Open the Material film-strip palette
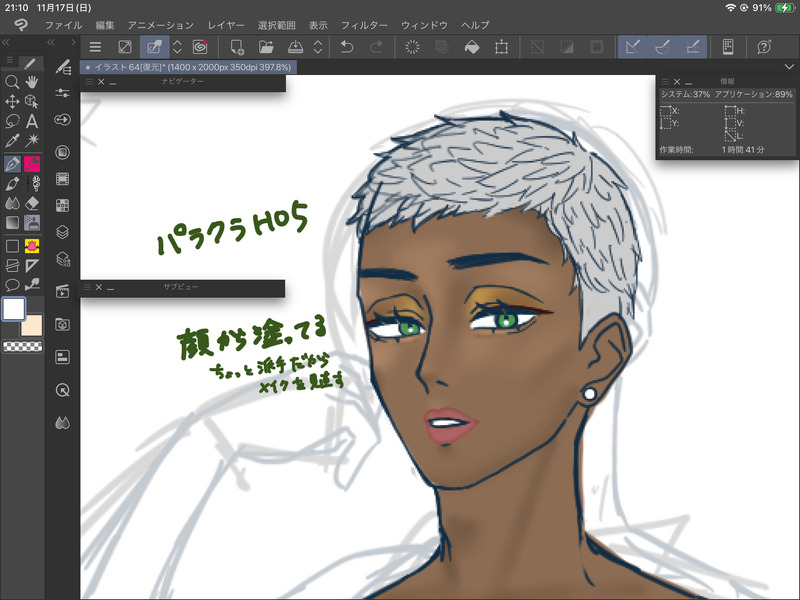The width and height of the screenshot is (800, 600). tap(62, 179)
